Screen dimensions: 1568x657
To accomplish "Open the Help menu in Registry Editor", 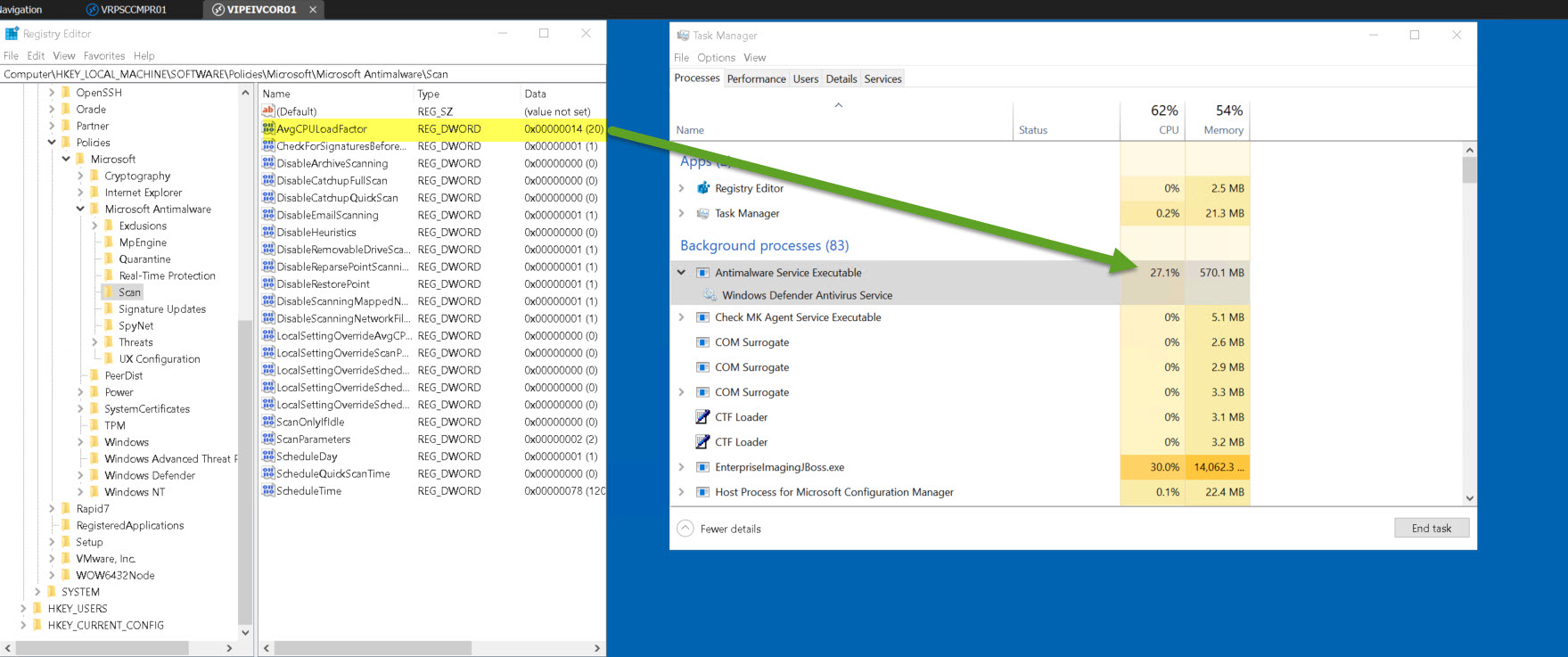I will pyautogui.click(x=144, y=55).
